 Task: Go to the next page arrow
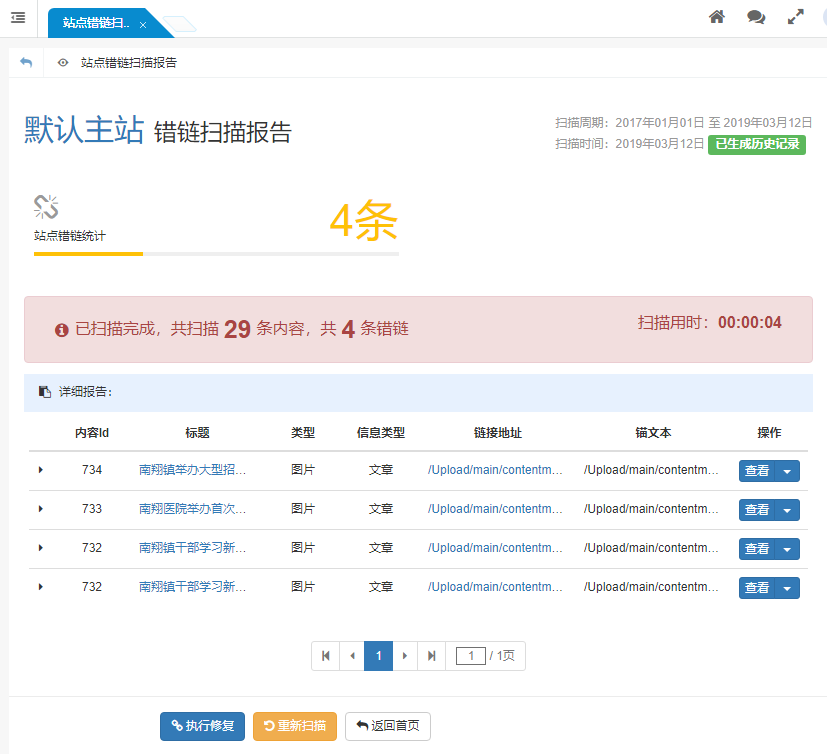coord(405,656)
